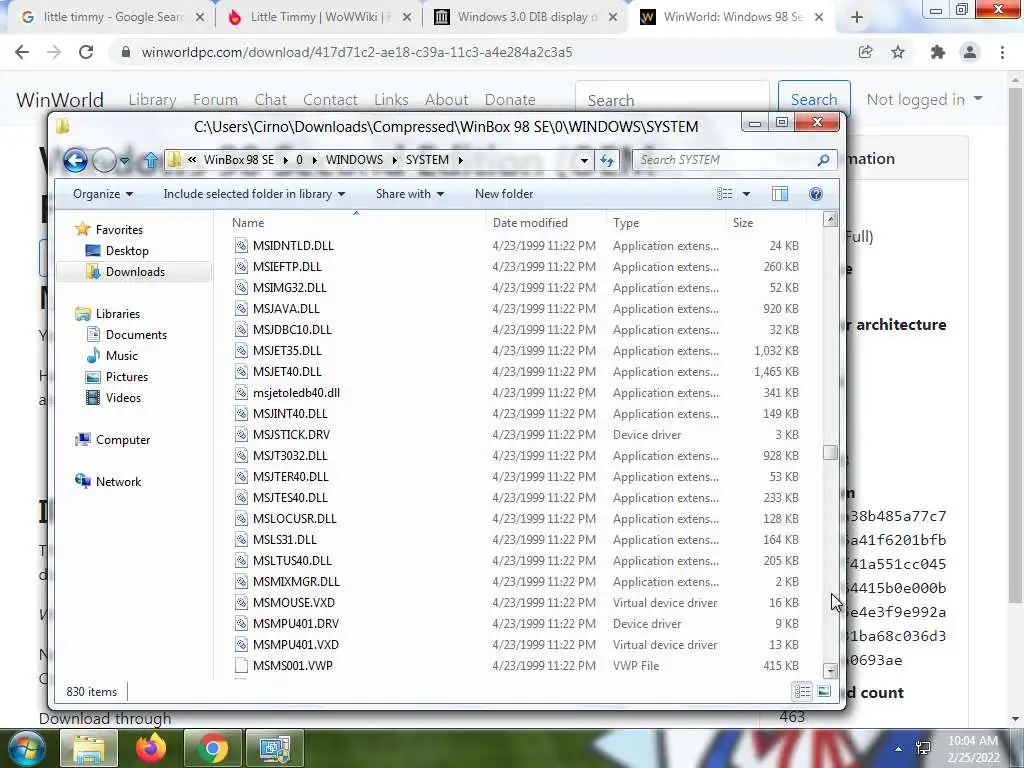The image size is (1024, 768).
Task: Click Chrome reload page icon
Action: coord(86,52)
